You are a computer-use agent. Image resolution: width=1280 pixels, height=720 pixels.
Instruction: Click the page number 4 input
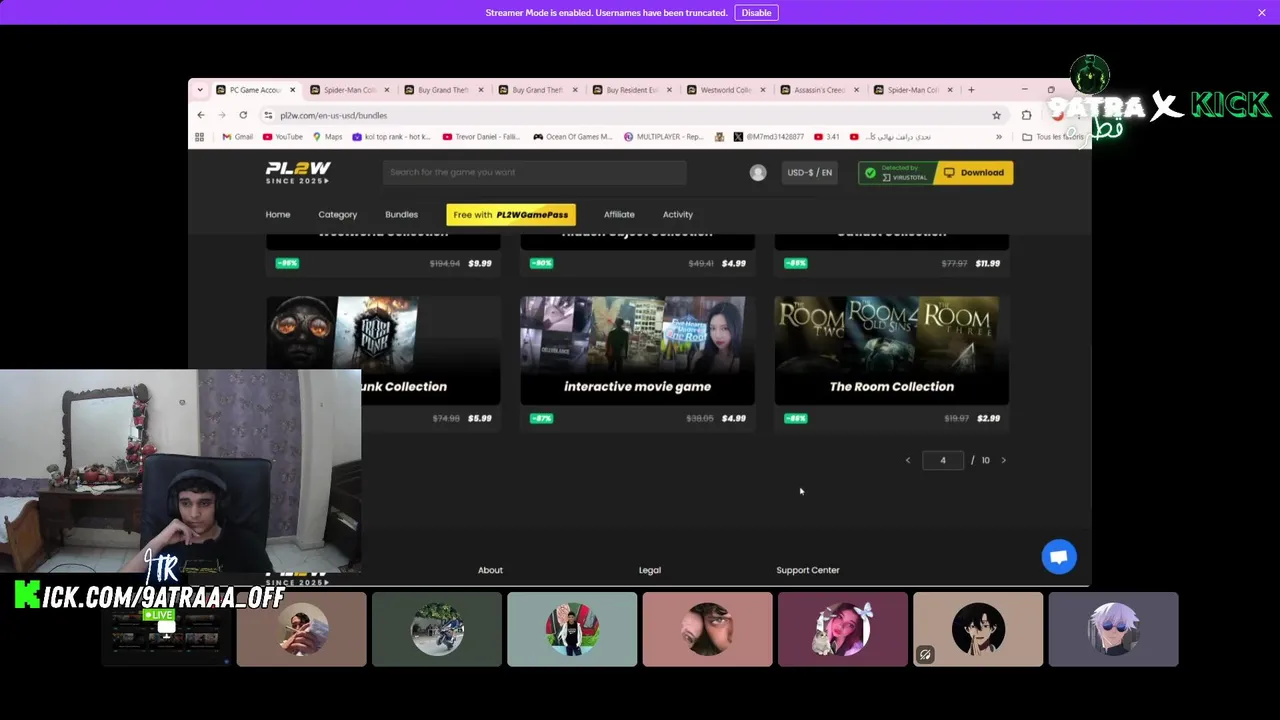pos(942,460)
